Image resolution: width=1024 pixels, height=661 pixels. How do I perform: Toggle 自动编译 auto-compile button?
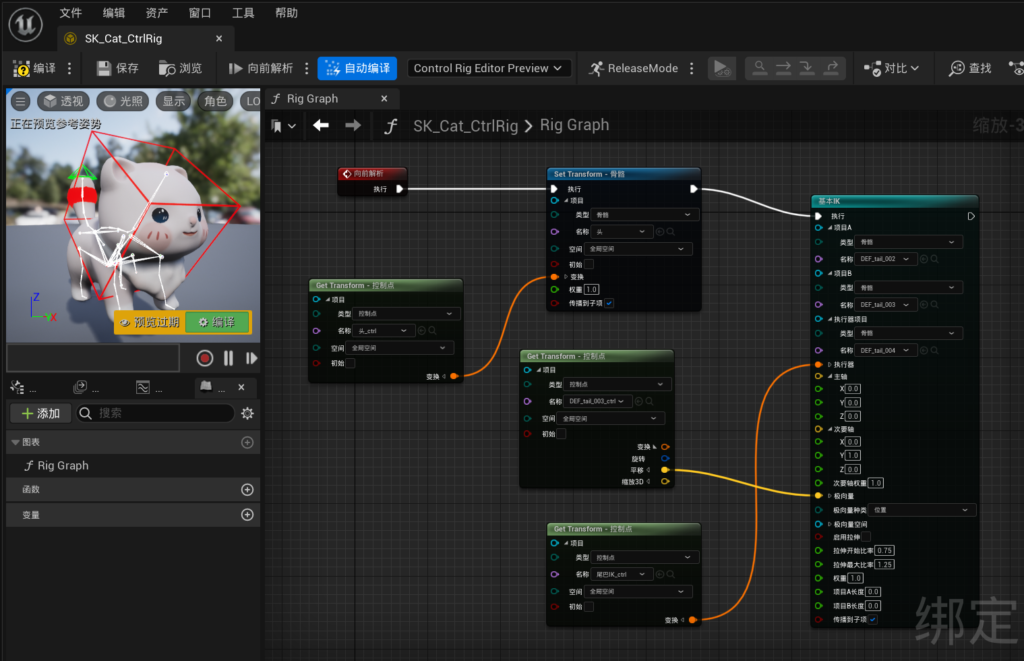357,68
